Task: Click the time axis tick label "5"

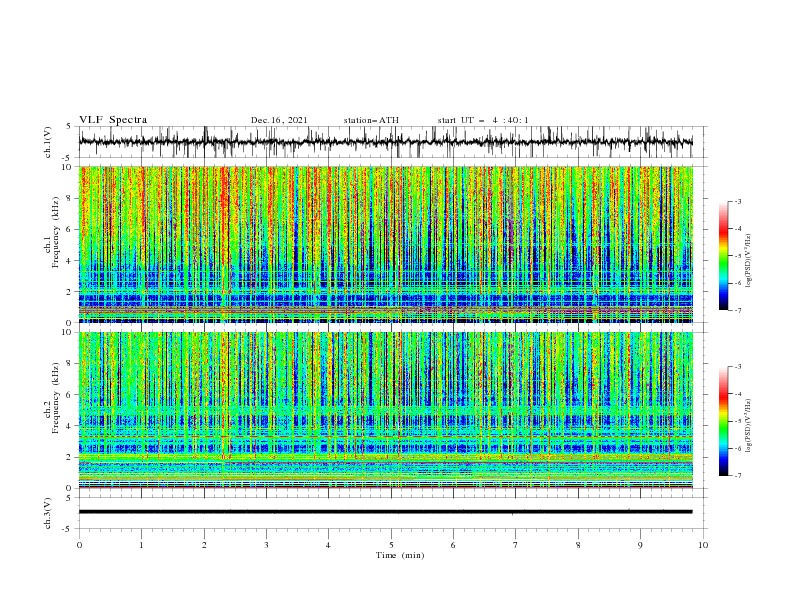Action: coord(391,545)
